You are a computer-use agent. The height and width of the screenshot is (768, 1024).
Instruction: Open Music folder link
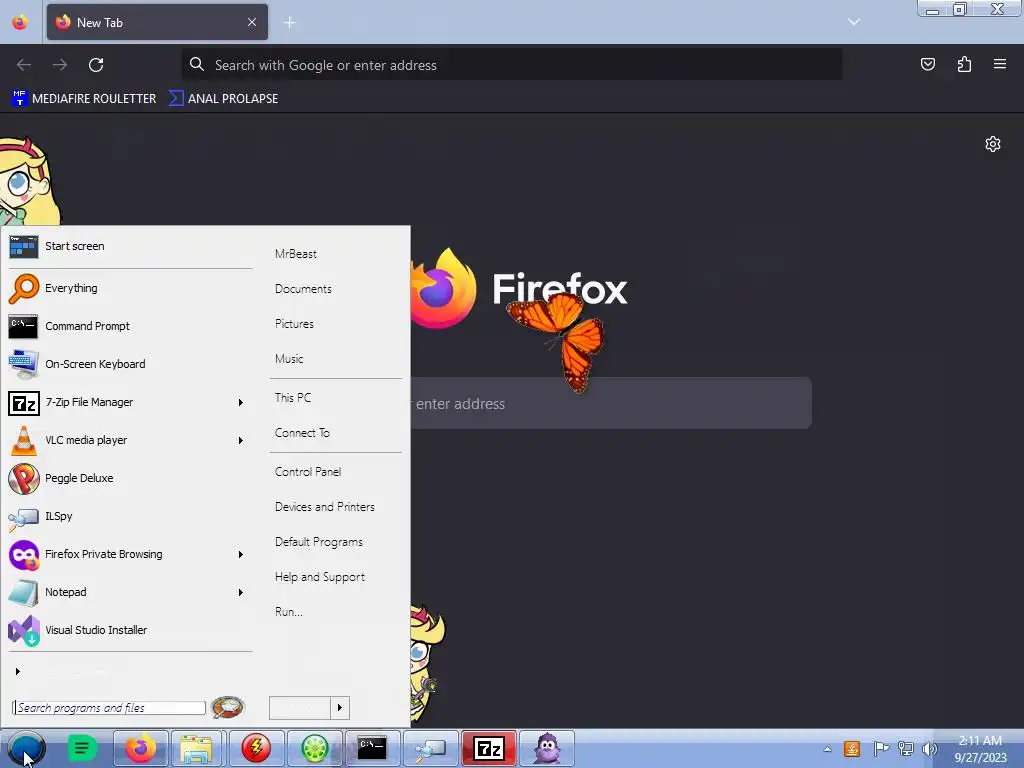289,359
